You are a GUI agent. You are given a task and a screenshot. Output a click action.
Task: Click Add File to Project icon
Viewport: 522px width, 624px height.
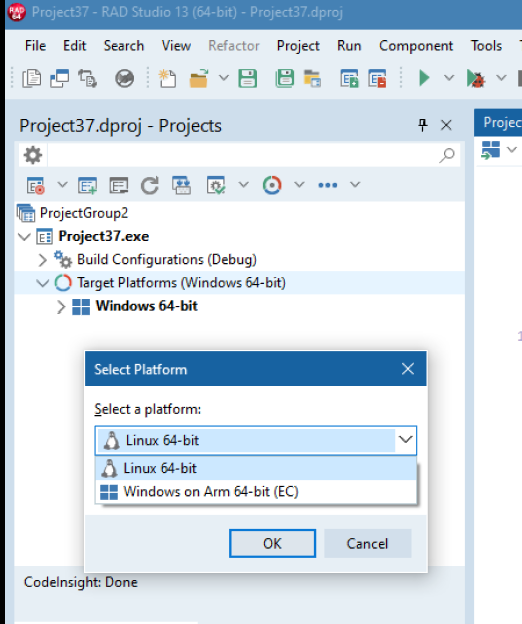(x=349, y=78)
